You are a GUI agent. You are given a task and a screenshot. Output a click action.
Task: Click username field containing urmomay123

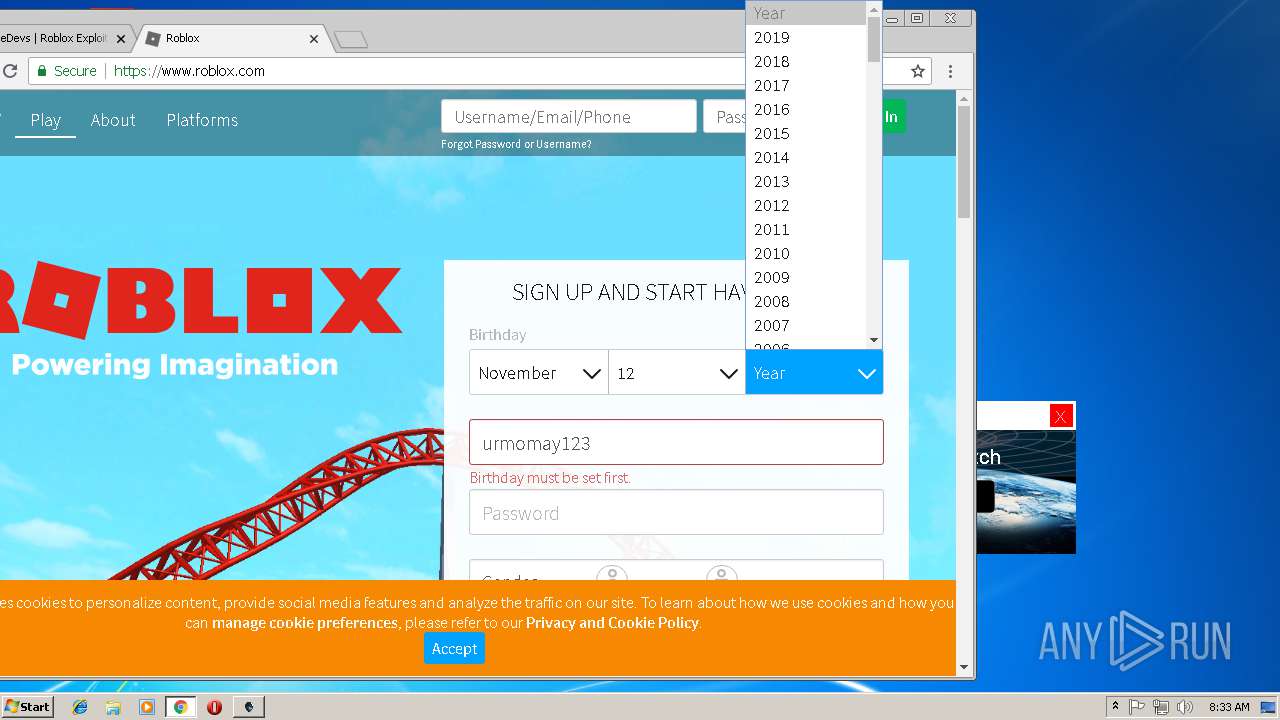[676, 442]
